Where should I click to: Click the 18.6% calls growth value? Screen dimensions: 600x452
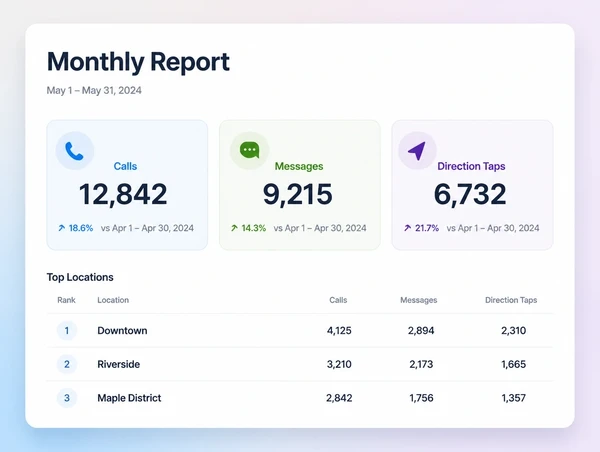click(81, 228)
